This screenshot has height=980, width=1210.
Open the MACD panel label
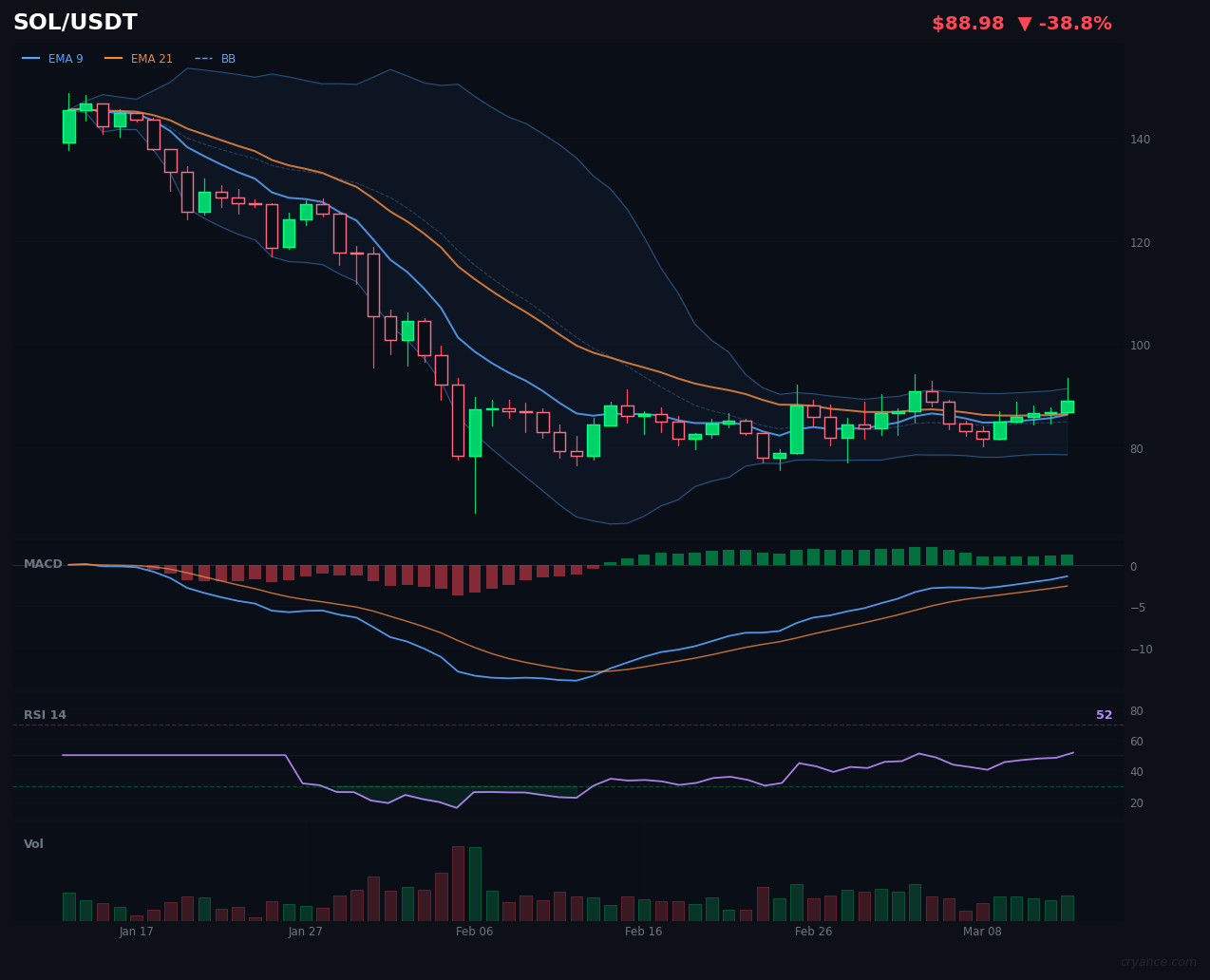point(43,563)
